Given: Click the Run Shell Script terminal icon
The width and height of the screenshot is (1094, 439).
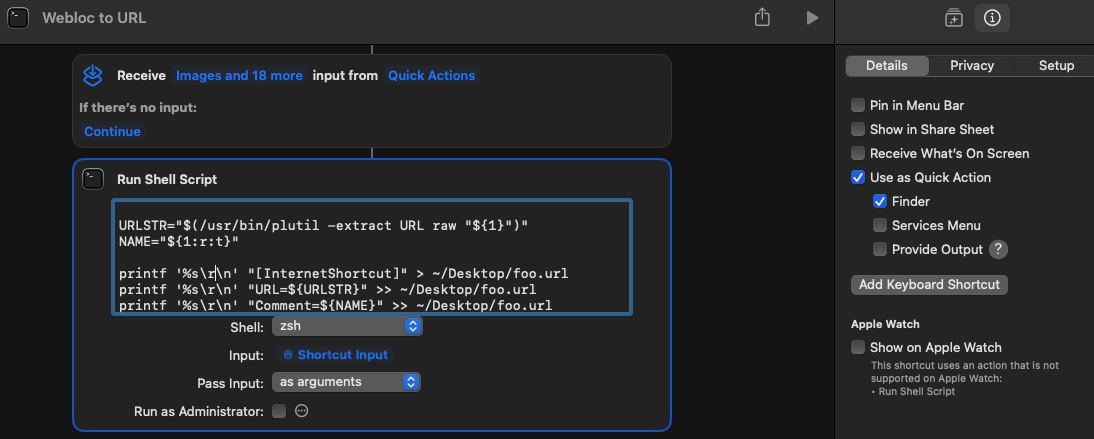Looking at the screenshot, I should click(93, 179).
